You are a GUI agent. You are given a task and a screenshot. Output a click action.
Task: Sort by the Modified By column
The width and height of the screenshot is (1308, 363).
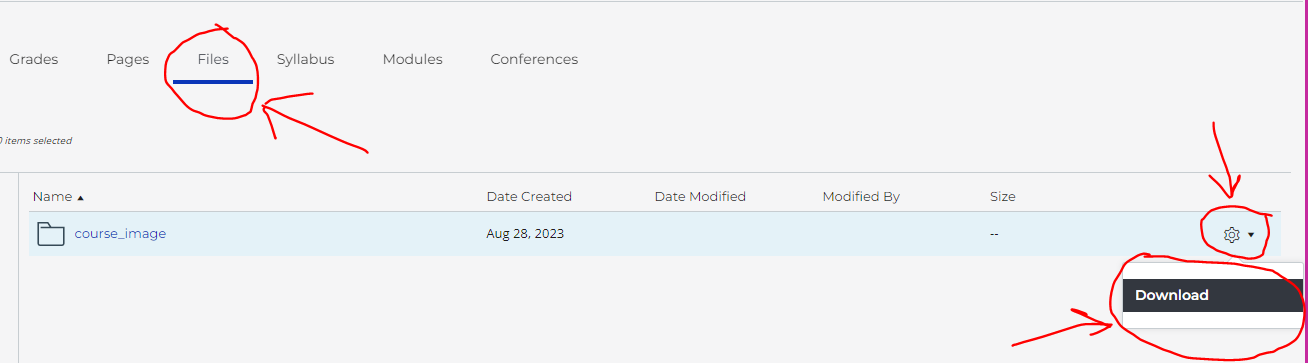pyautogui.click(x=861, y=197)
